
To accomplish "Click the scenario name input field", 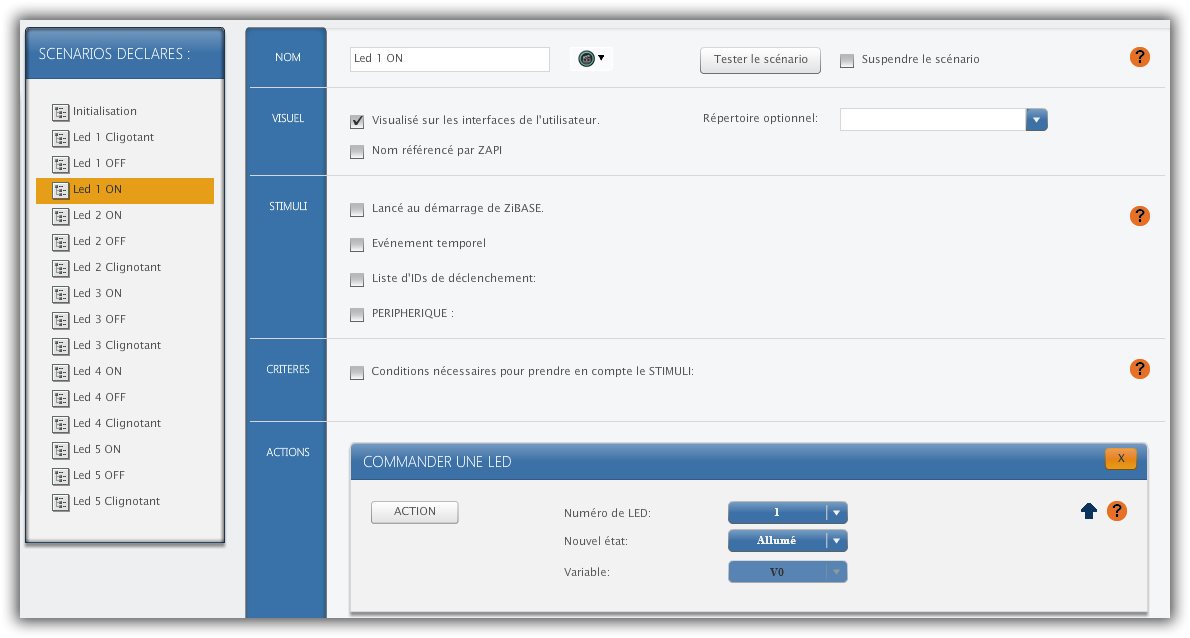I will coord(450,59).
